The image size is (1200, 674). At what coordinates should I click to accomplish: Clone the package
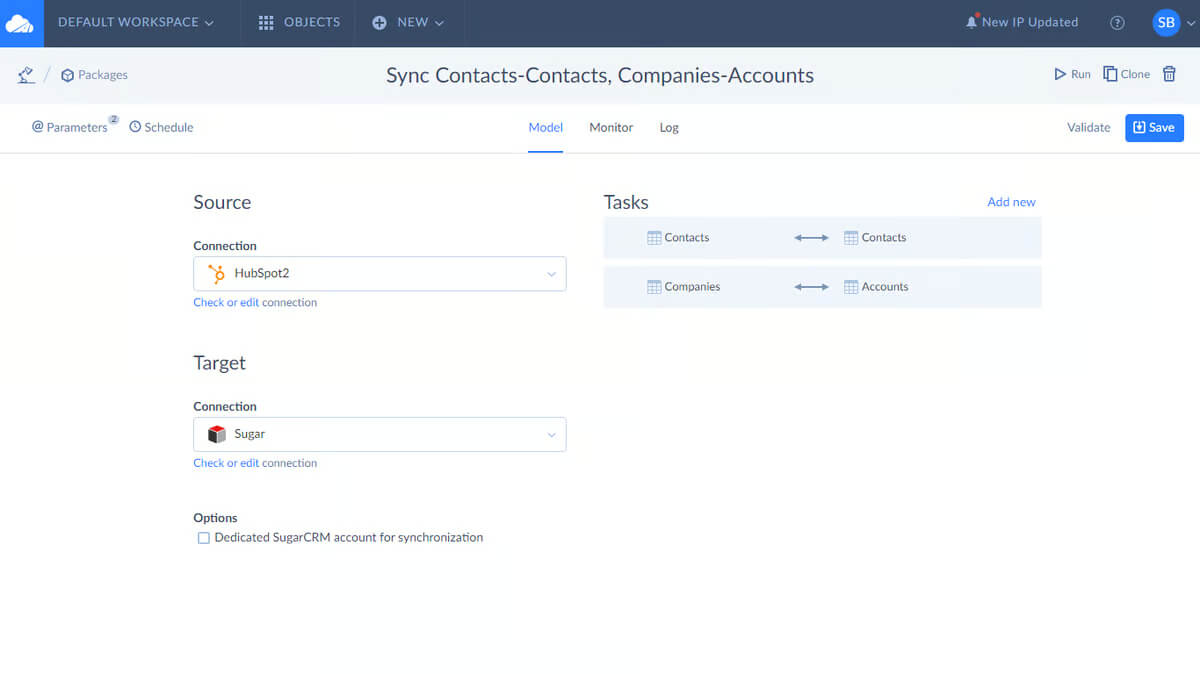1126,74
